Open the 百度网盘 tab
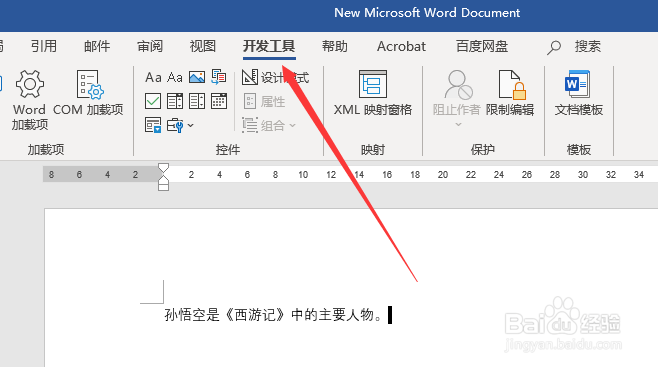This screenshot has height=367, width=658. point(482,46)
